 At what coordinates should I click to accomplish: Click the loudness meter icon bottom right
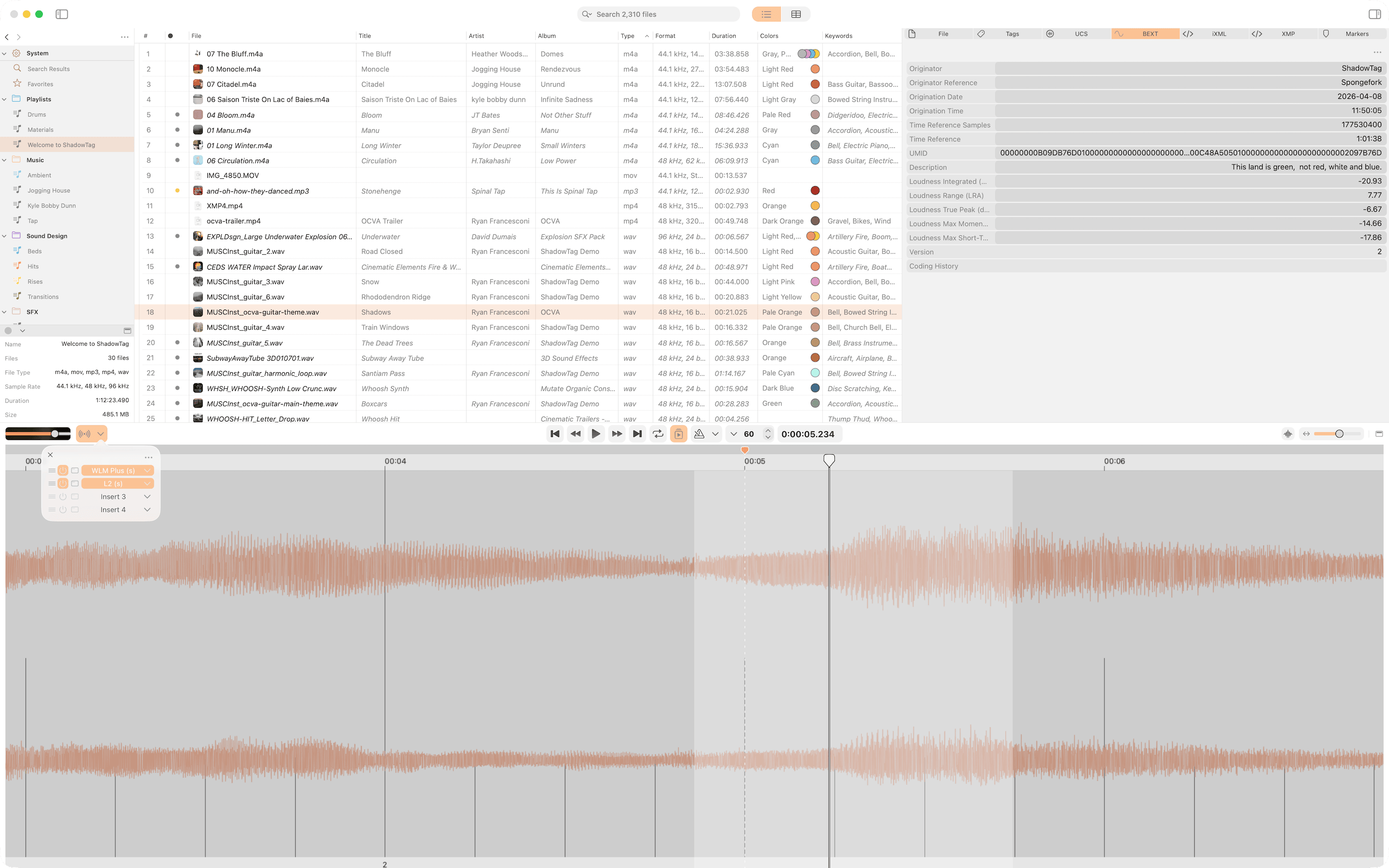[1288, 434]
